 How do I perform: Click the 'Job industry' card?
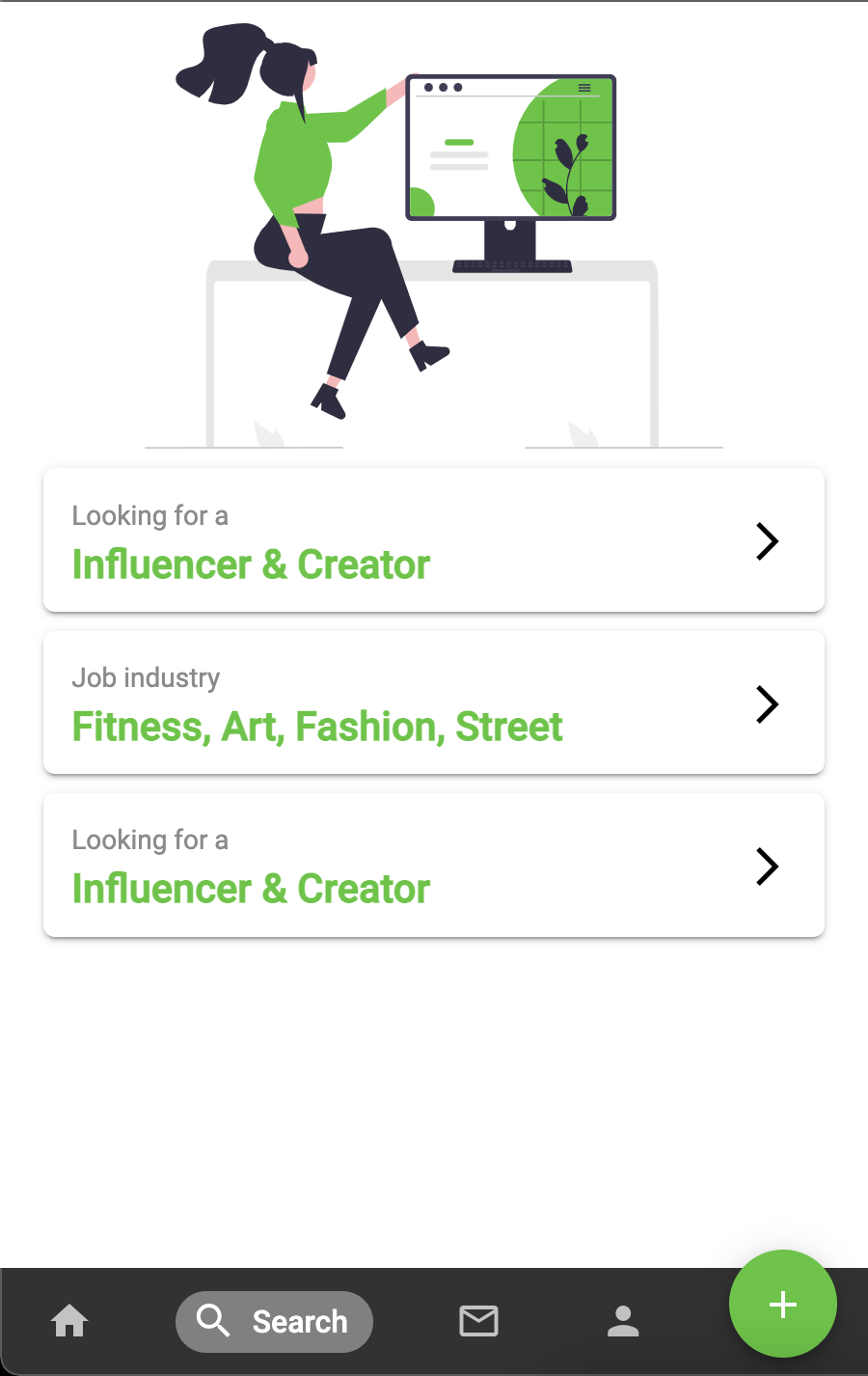434,703
